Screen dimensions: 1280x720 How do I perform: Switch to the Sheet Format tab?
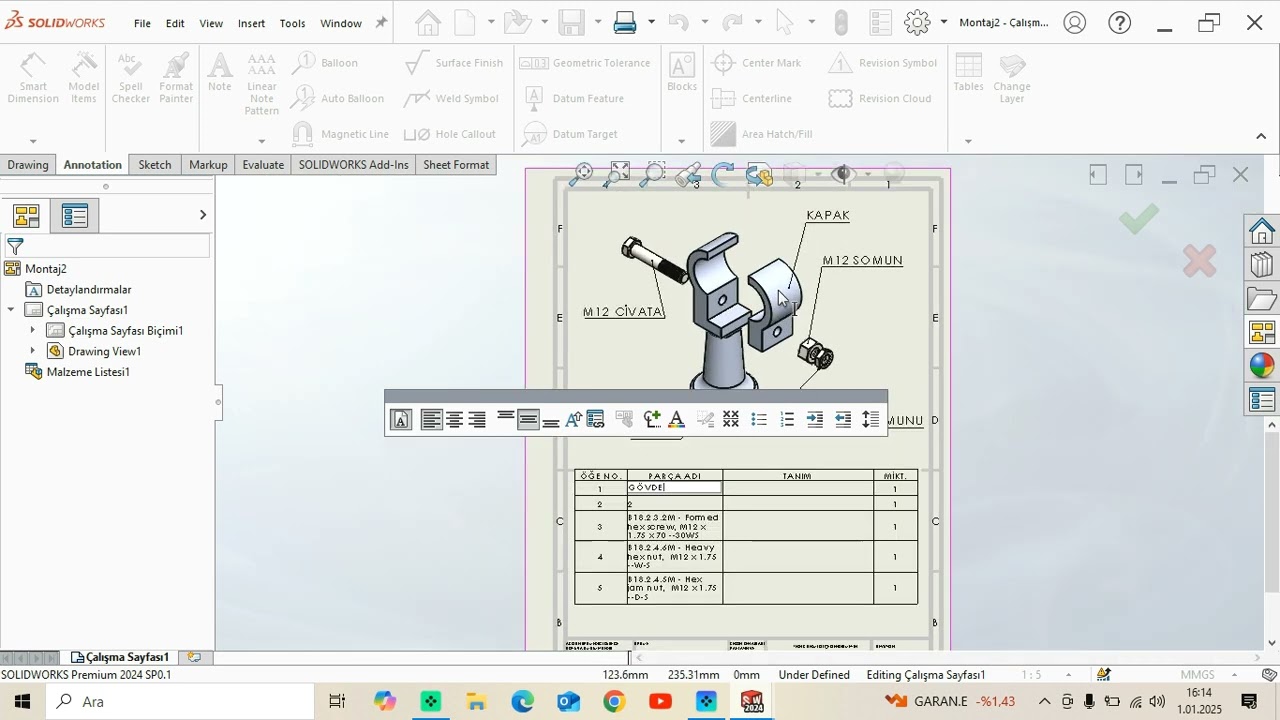click(x=456, y=165)
